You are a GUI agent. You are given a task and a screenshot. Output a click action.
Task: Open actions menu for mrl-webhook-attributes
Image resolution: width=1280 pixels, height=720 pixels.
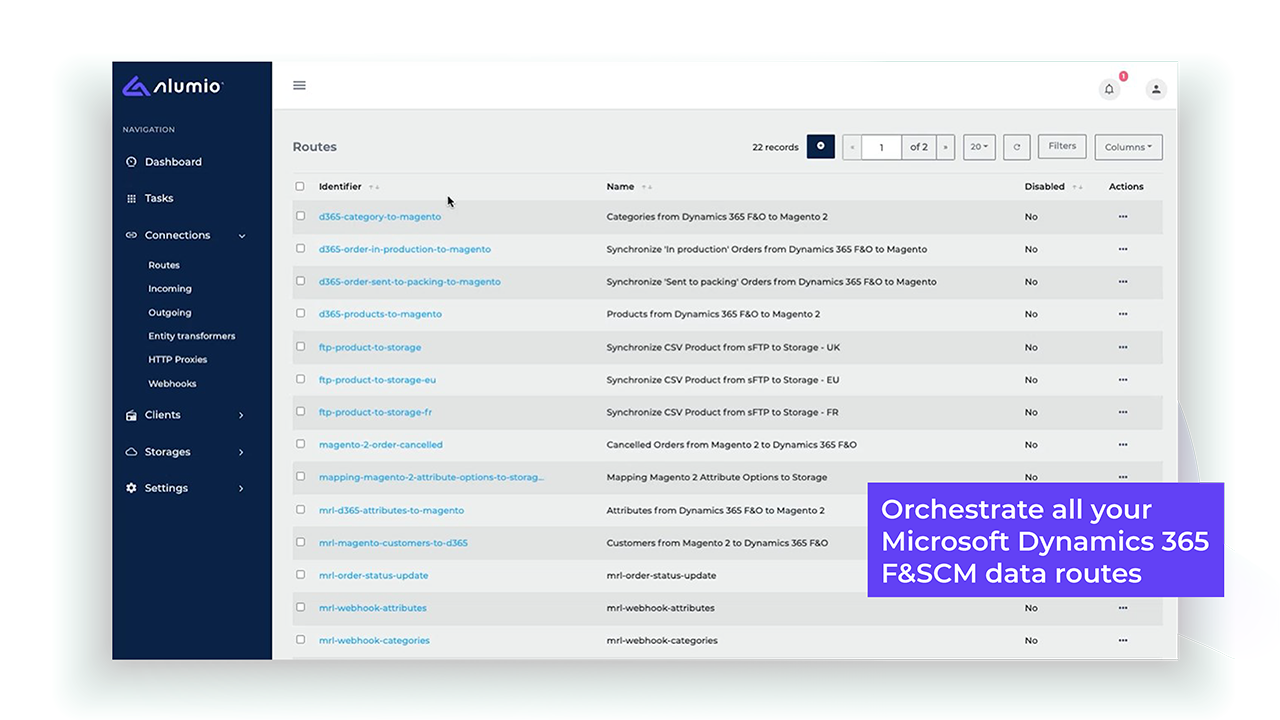coord(1123,608)
